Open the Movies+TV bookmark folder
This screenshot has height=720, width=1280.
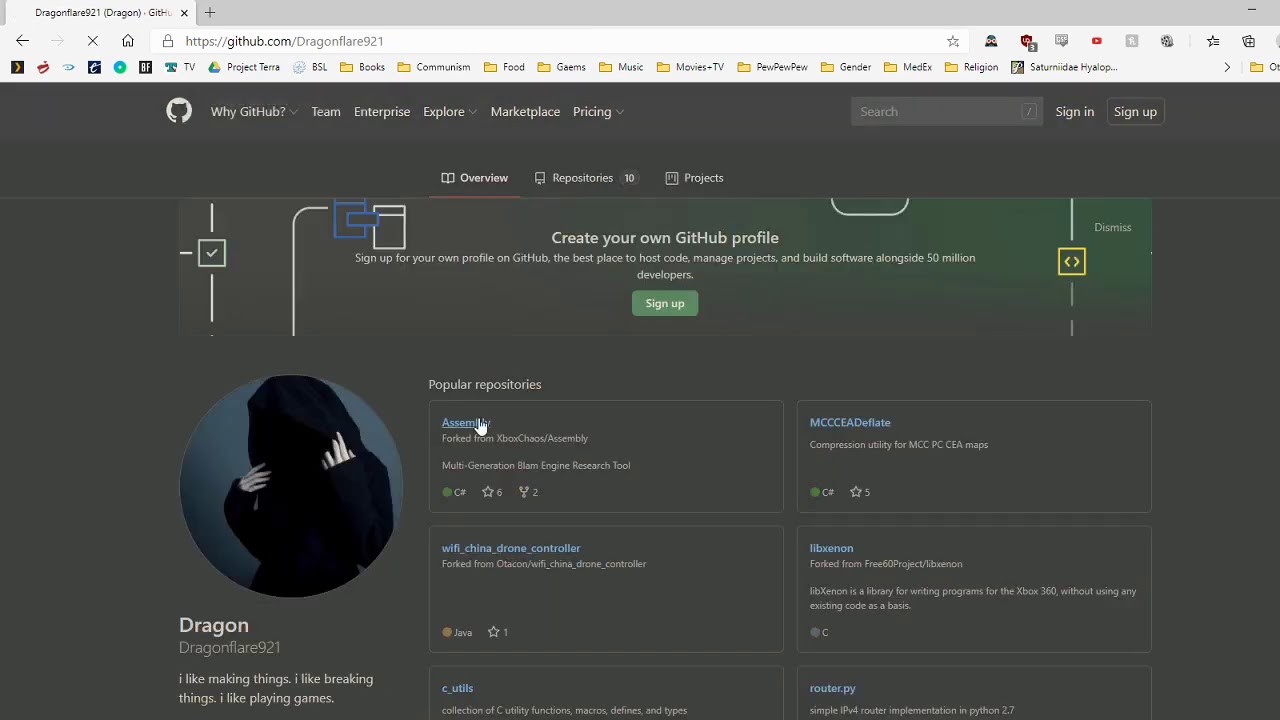(690, 67)
